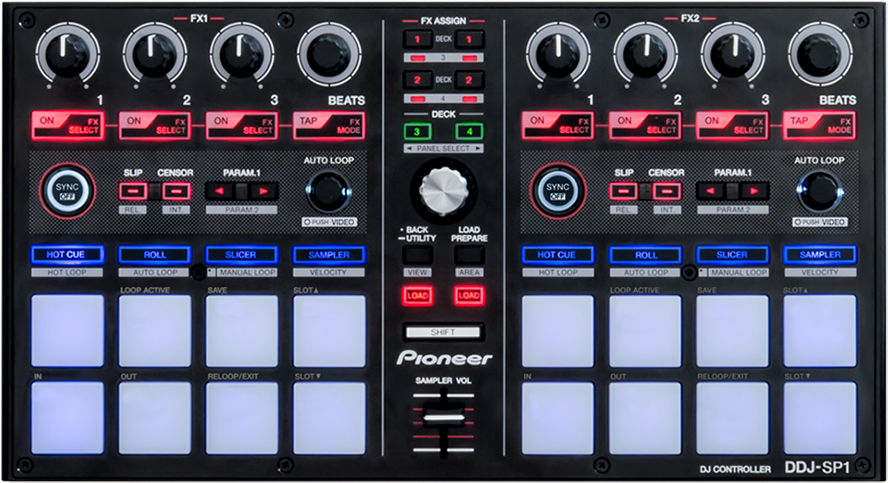Viewport: 888px width, 483px height.
Task: Adjust FX1 effect knob 2
Action: click(x=155, y=54)
